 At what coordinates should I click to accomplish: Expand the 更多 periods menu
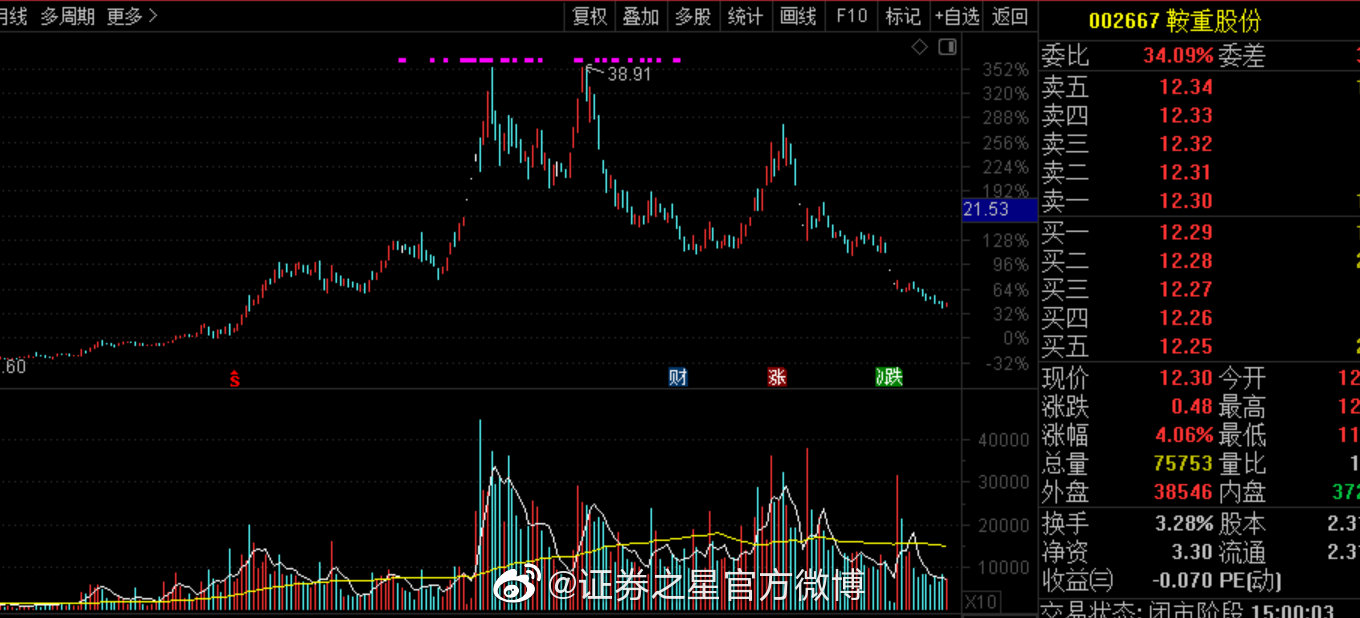(132, 16)
